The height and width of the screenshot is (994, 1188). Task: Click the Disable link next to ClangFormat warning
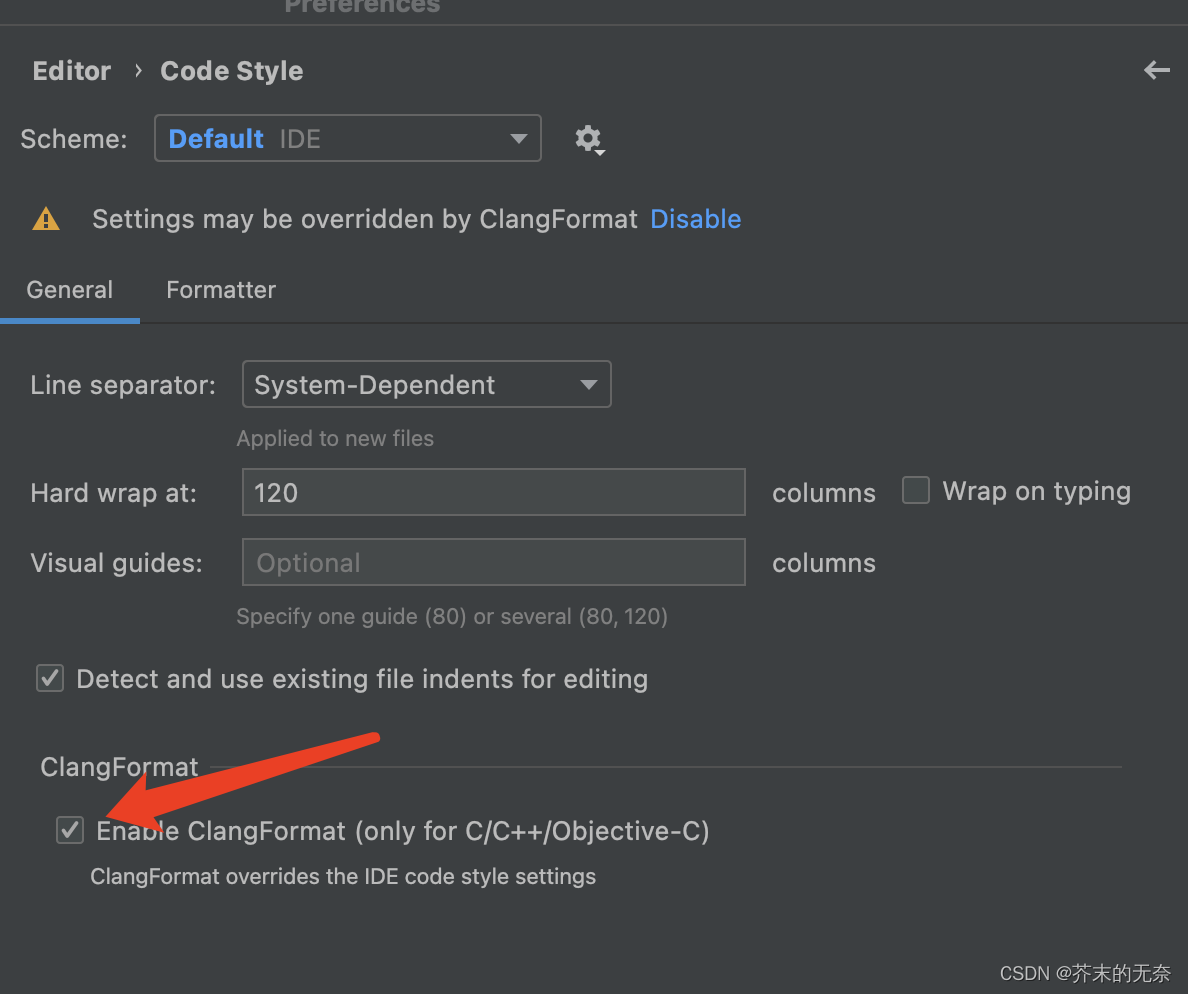coord(695,218)
